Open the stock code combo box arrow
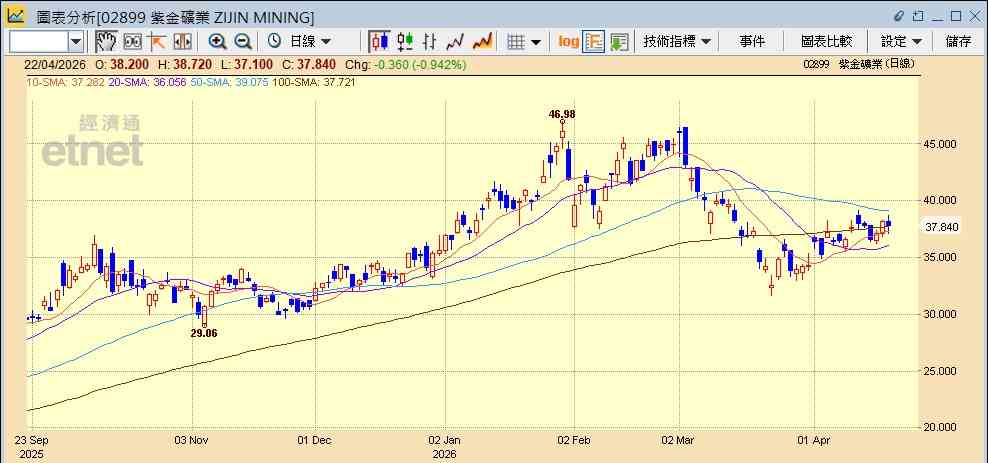This screenshot has height=463, width=988. [76, 42]
